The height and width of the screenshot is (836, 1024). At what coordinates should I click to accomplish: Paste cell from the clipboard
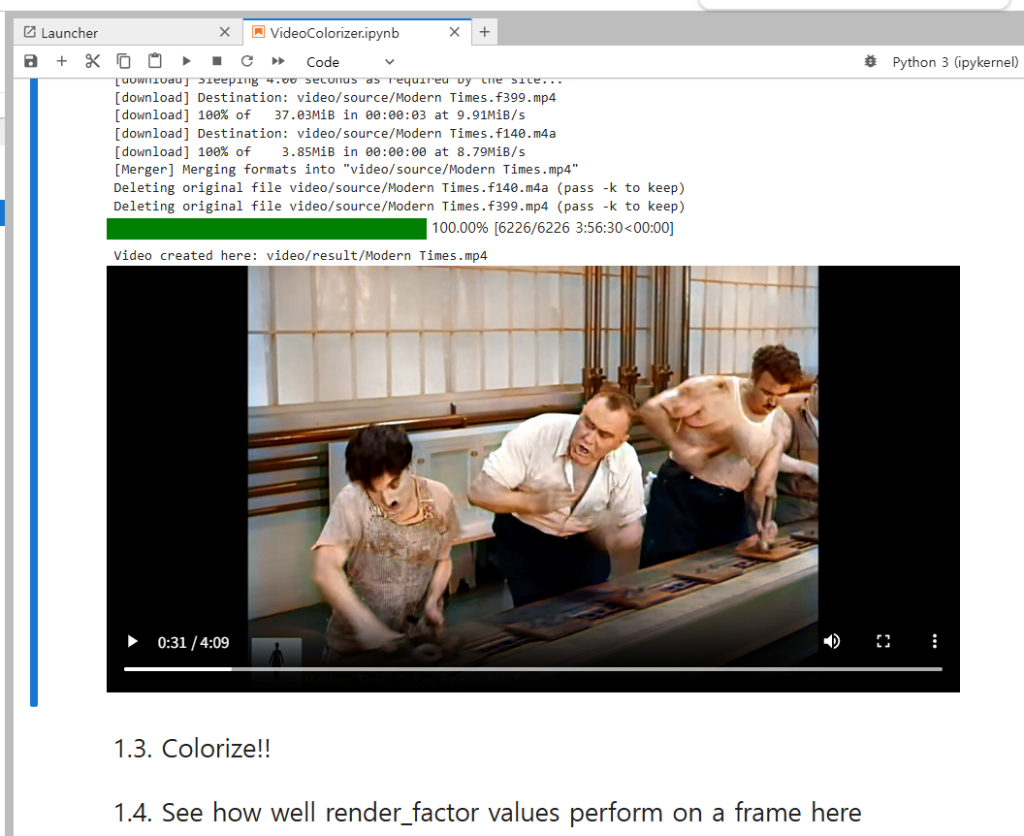point(155,61)
